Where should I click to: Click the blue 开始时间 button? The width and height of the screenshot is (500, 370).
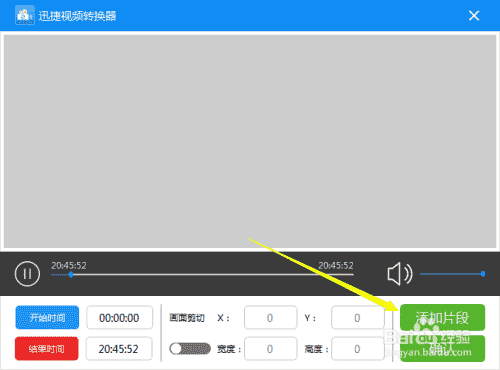47,317
